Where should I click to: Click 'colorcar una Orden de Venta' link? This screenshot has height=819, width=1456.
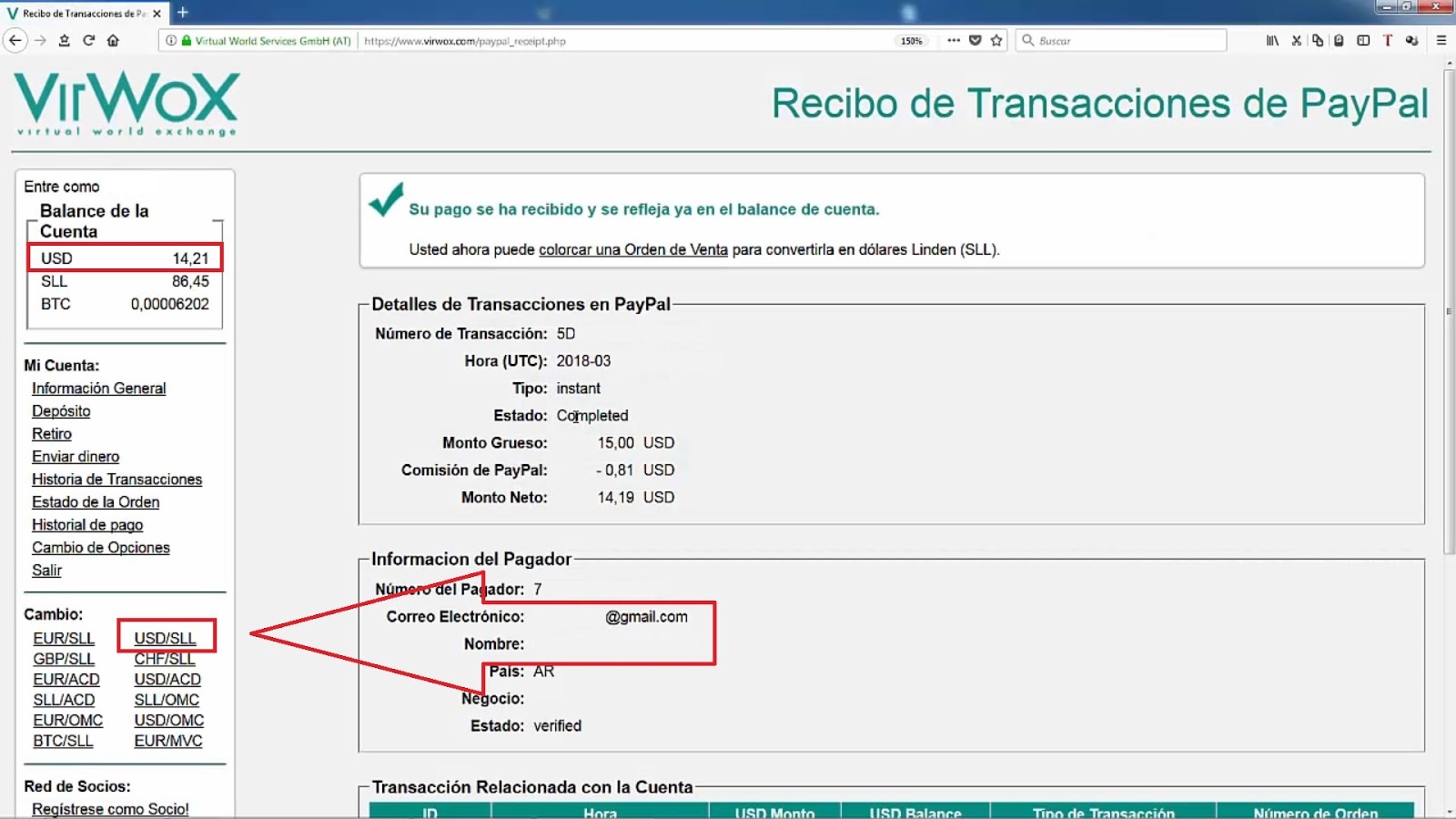tap(633, 249)
